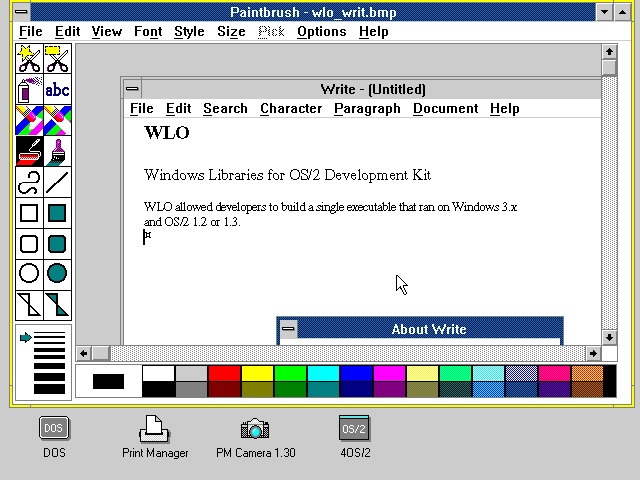Select the hollow Rounded Box tool
This screenshot has height=480, width=640.
(x=29, y=244)
